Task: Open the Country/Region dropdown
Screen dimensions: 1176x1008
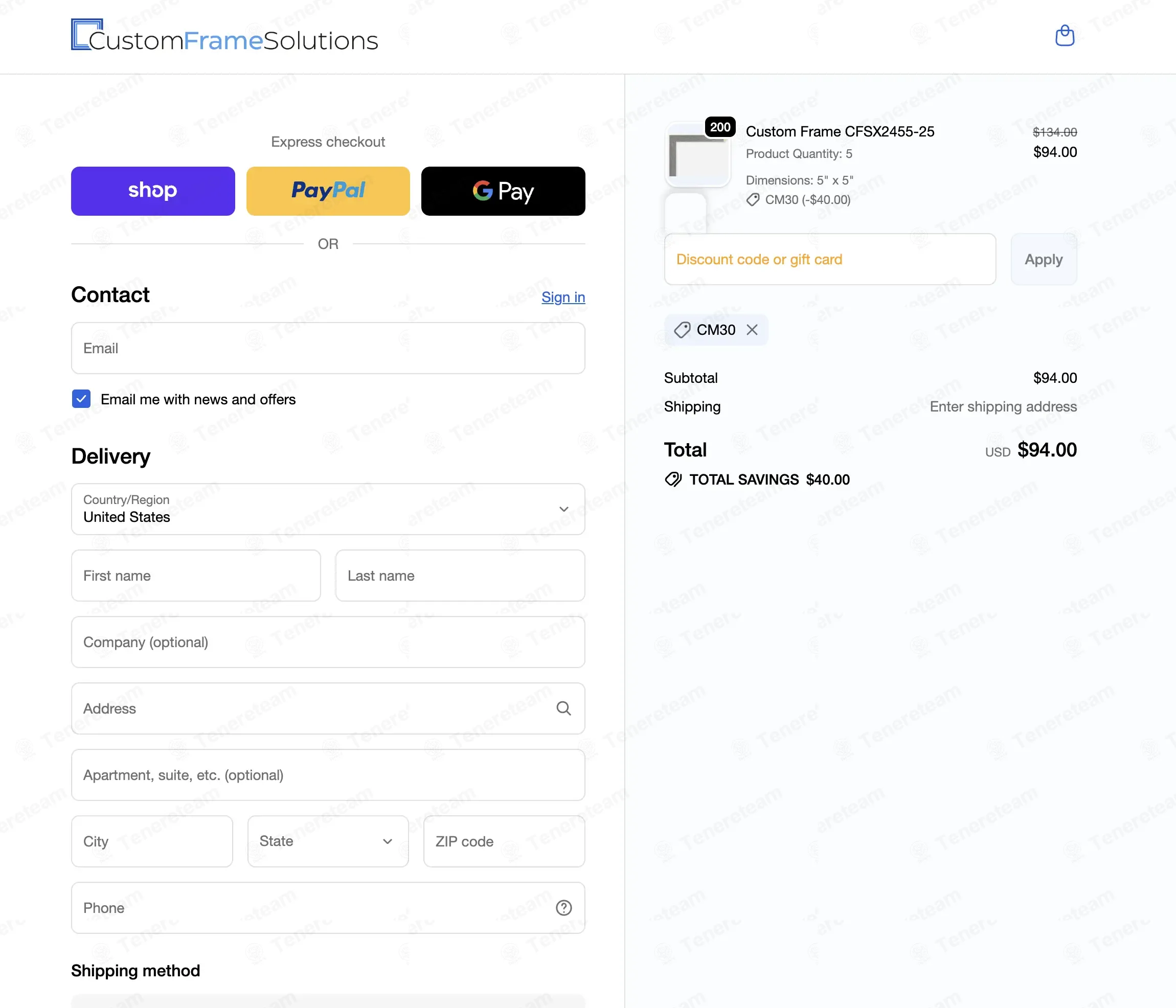Action: point(328,509)
